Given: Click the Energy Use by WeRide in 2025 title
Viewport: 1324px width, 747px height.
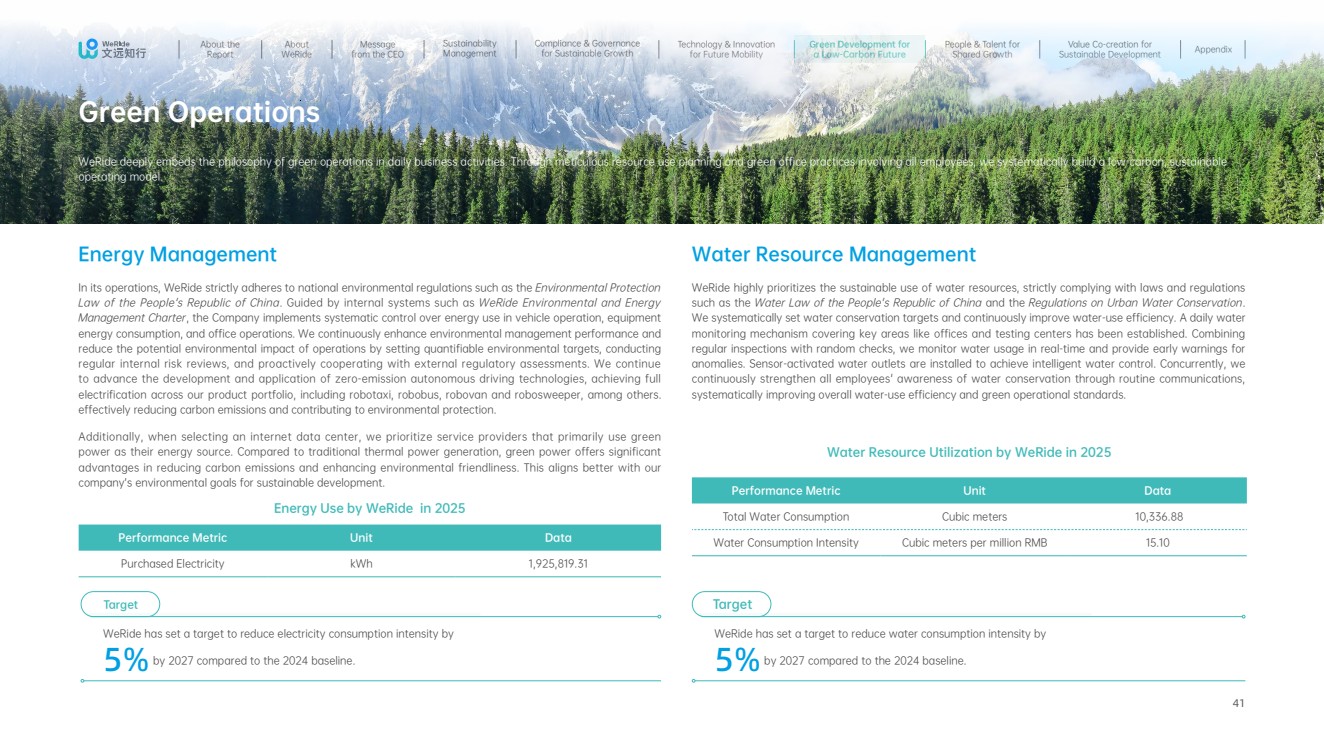Looking at the screenshot, I should (x=370, y=508).
